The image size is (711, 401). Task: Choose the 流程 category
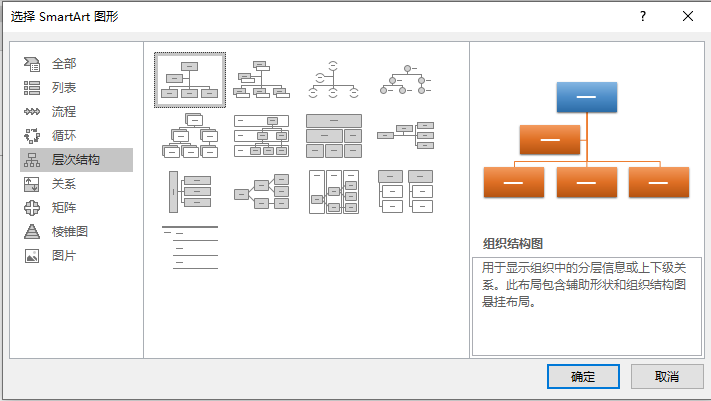[x=76, y=112]
